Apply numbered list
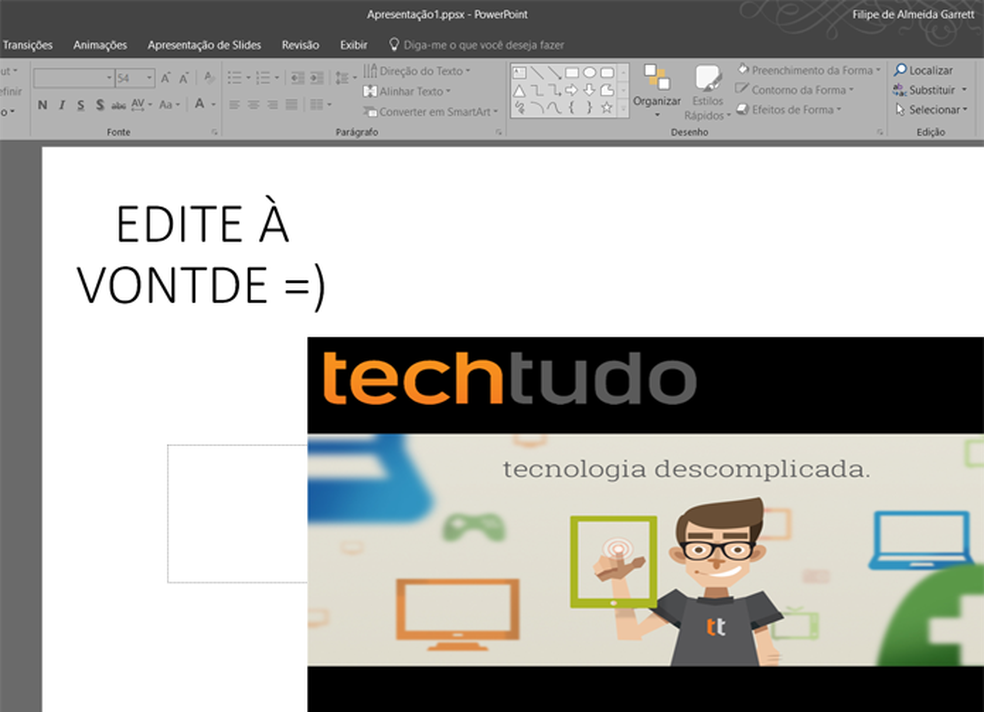The image size is (984, 712). (263, 78)
